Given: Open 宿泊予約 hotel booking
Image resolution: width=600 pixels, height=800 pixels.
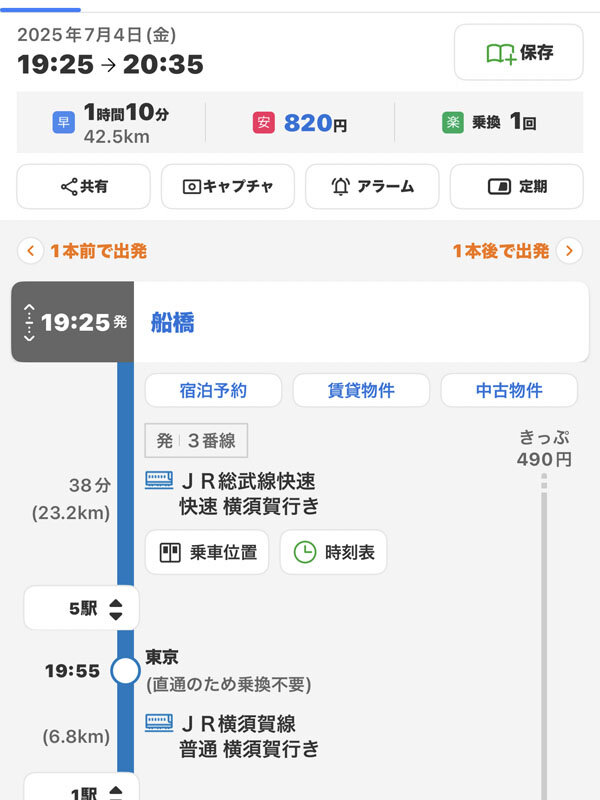Looking at the screenshot, I should coord(211,390).
